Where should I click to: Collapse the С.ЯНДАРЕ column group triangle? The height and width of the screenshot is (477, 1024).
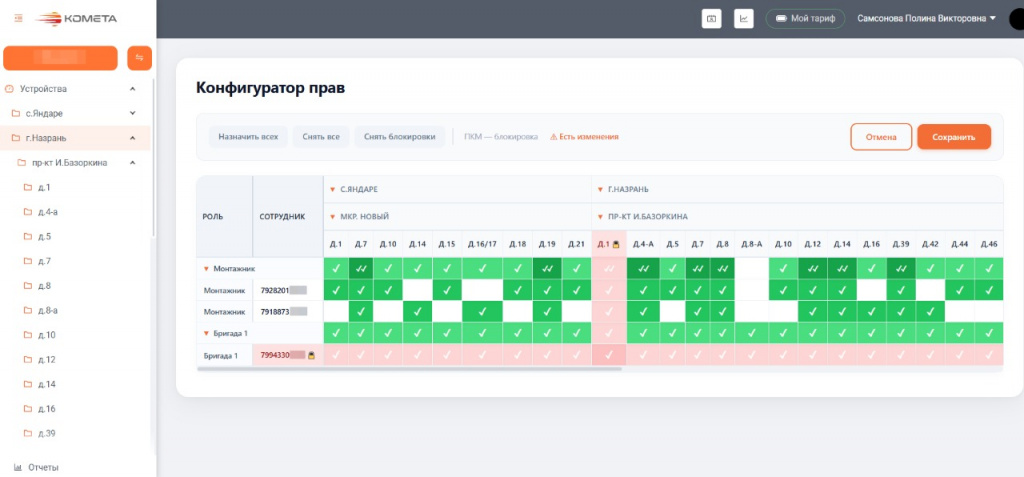[333, 190]
